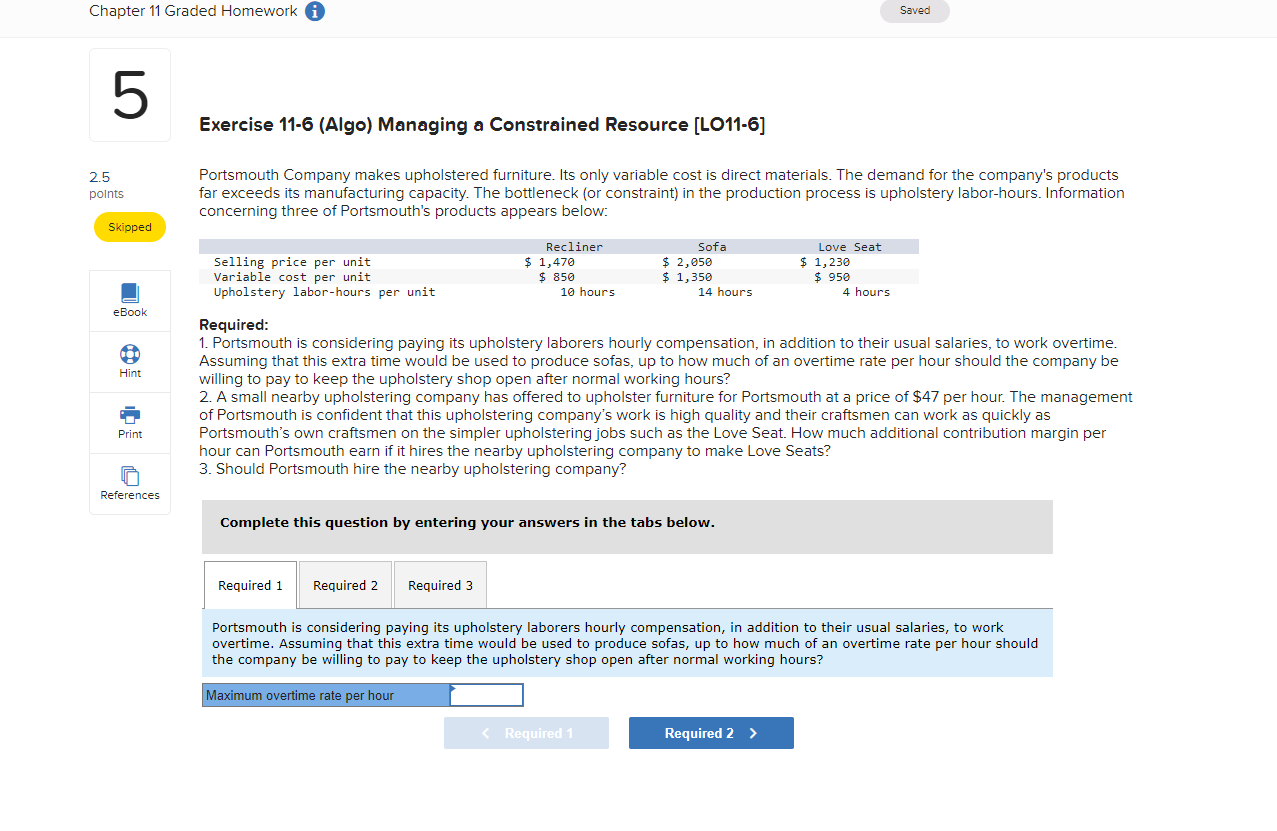Click the $ 1,470 recliner price cell
Image resolution: width=1277 pixels, height=831 pixels.
550,262
